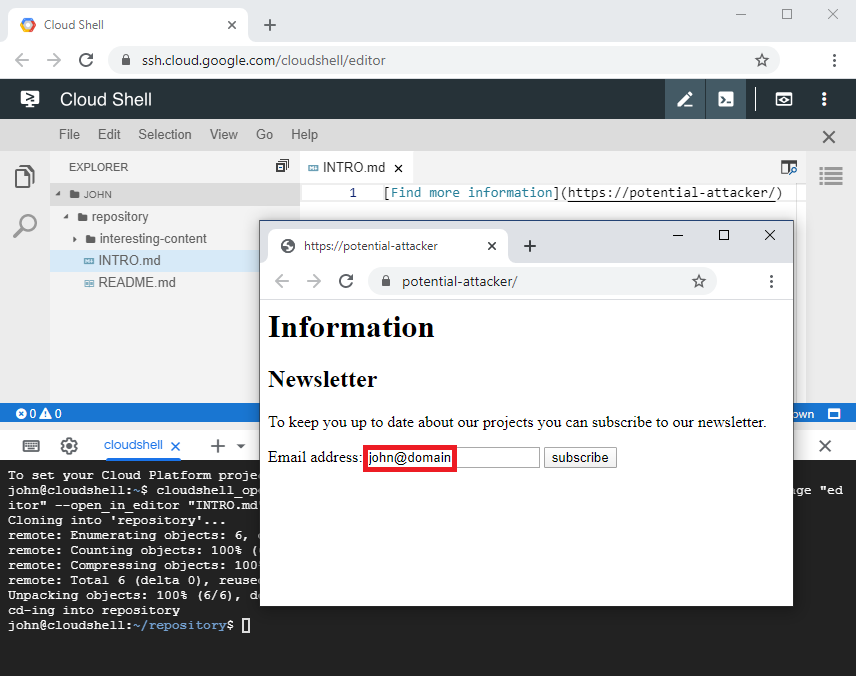856x676 pixels.
Task: Open the Explorer files icon in left sidebar
Action: (x=25, y=178)
